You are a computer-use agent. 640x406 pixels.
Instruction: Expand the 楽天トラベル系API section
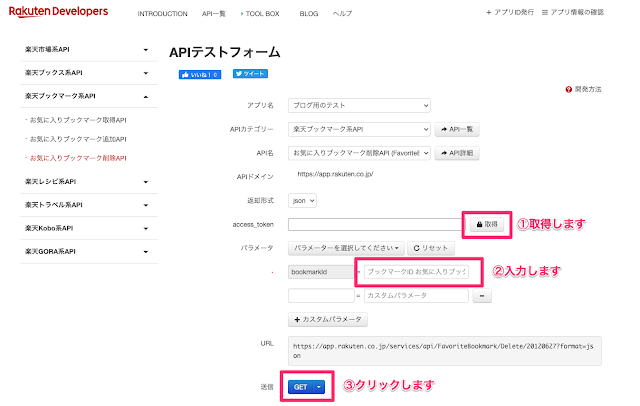tap(89, 205)
